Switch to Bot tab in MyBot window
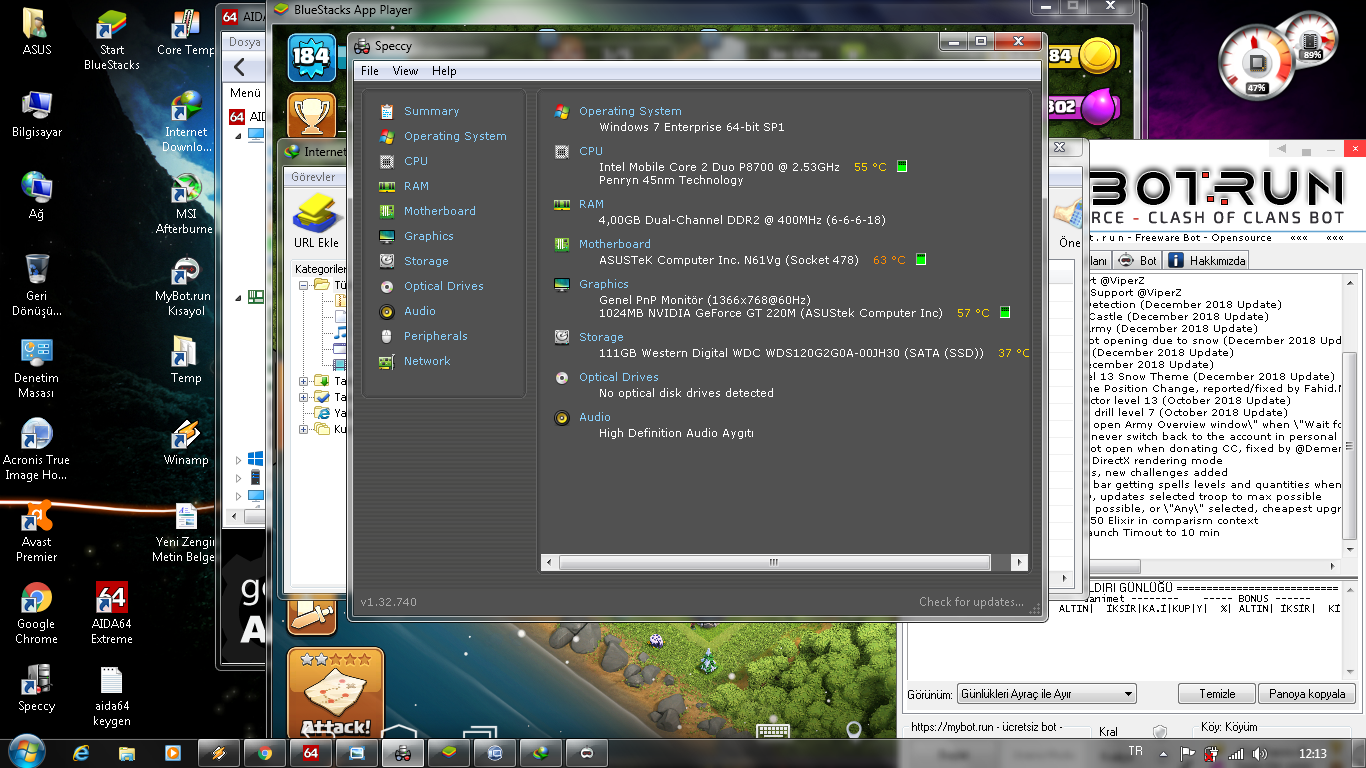Viewport: 1366px width, 768px height. click(x=1137, y=260)
